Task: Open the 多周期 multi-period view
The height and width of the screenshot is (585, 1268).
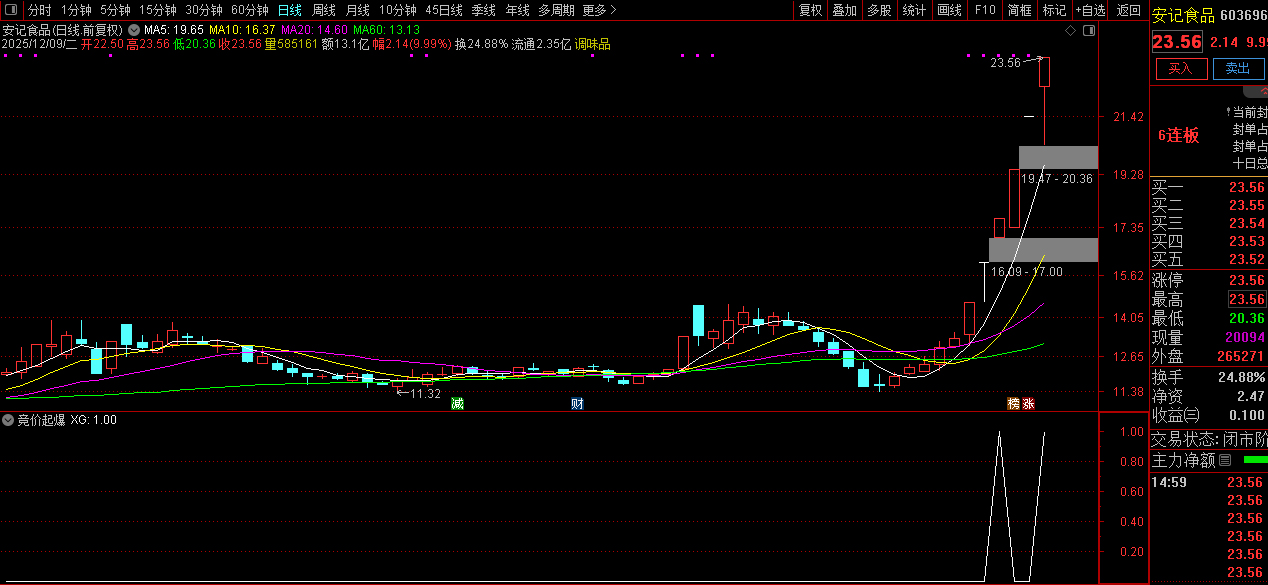Action: click(x=556, y=10)
